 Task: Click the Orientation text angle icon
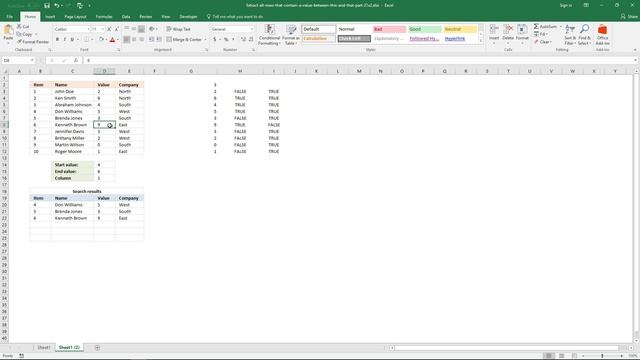pyautogui.click(x=152, y=29)
